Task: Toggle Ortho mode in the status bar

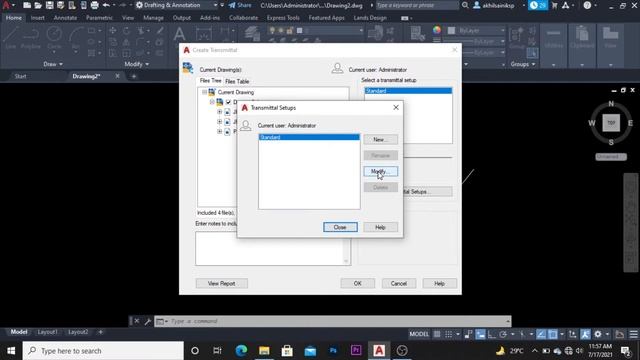Action: point(492,334)
